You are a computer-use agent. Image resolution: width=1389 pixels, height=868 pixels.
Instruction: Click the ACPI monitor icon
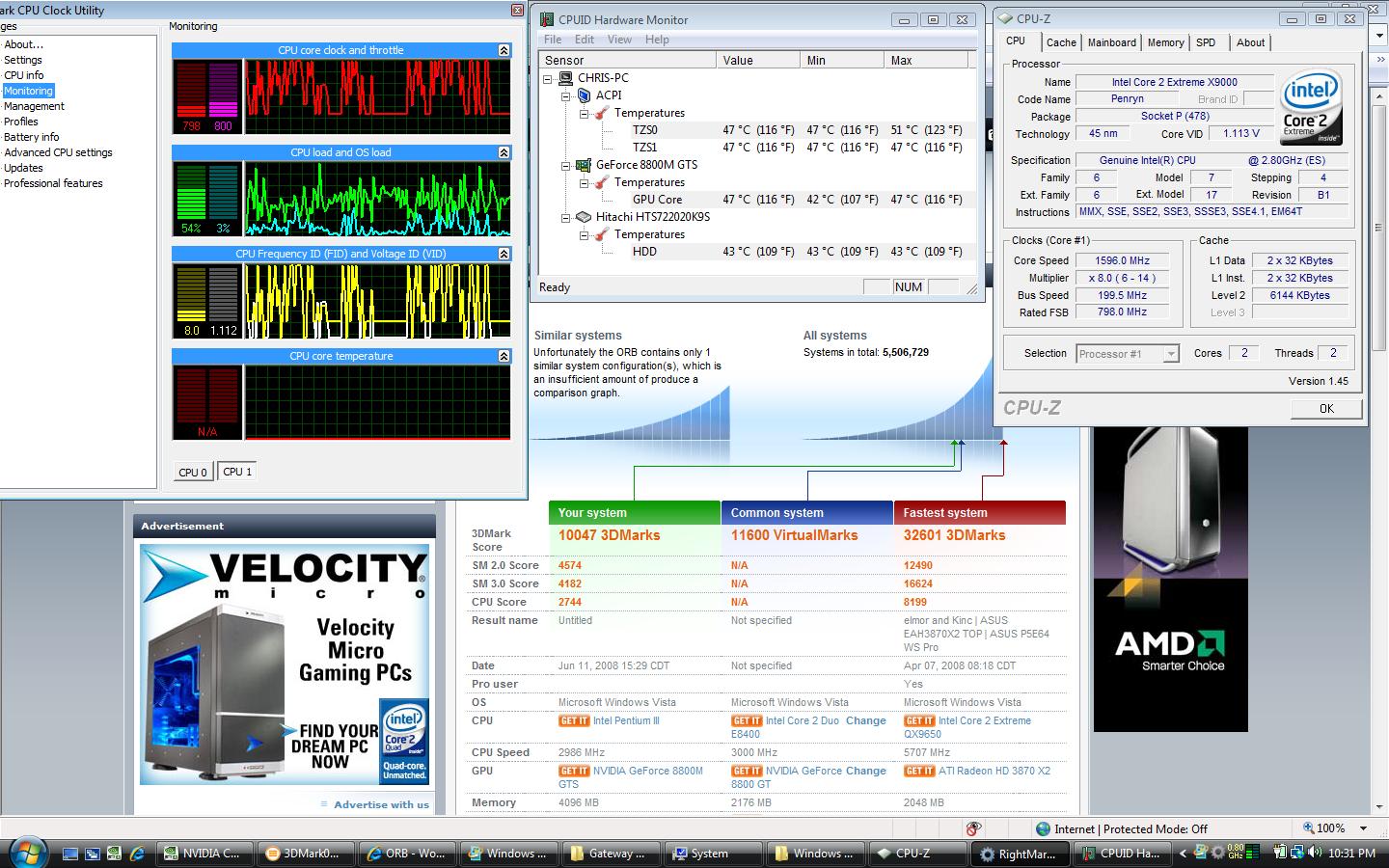584,95
